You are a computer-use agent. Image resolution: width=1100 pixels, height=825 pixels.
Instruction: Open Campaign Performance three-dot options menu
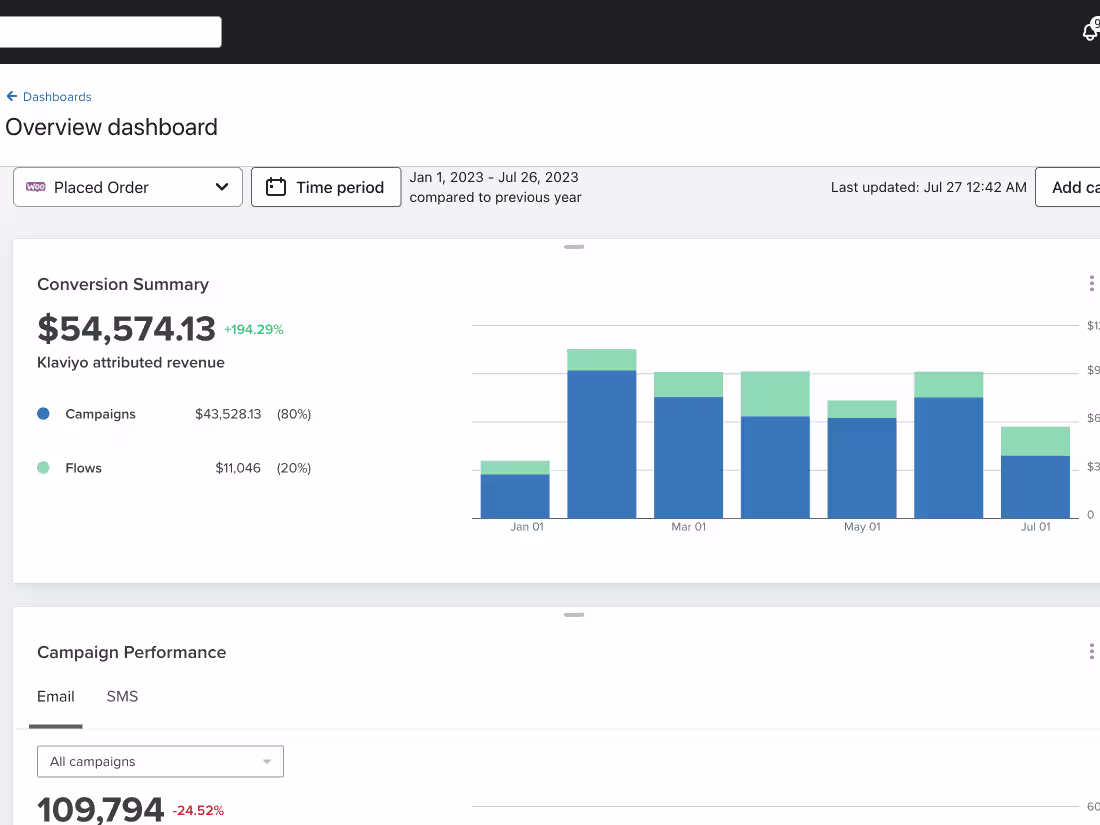tap(1091, 652)
